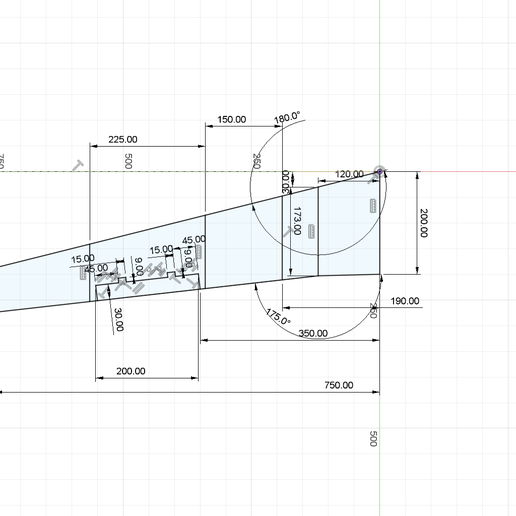Click the horizontal 200.00 dimension under the notch

tap(131, 371)
